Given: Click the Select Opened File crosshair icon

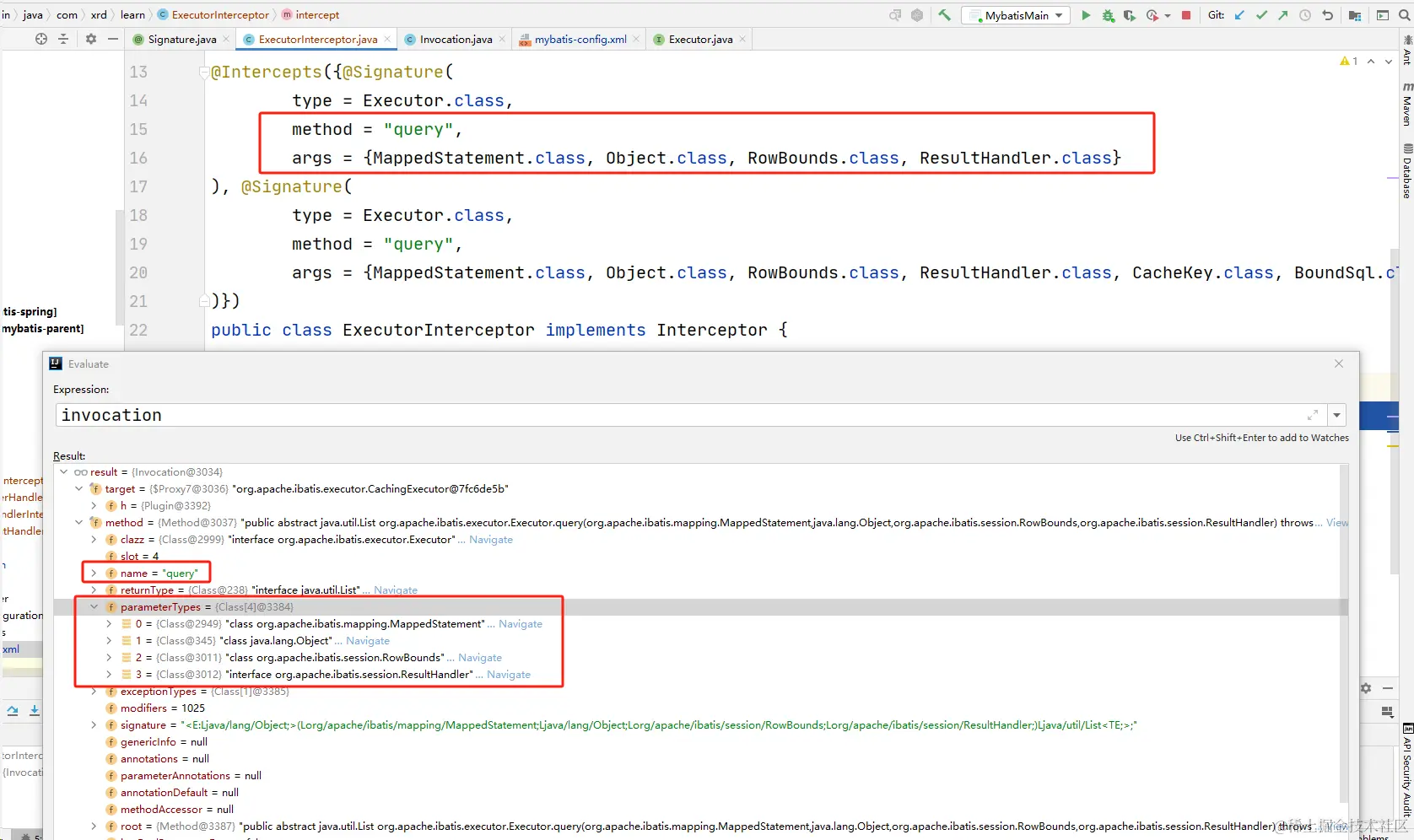Looking at the screenshot, I should coord(40,39).
